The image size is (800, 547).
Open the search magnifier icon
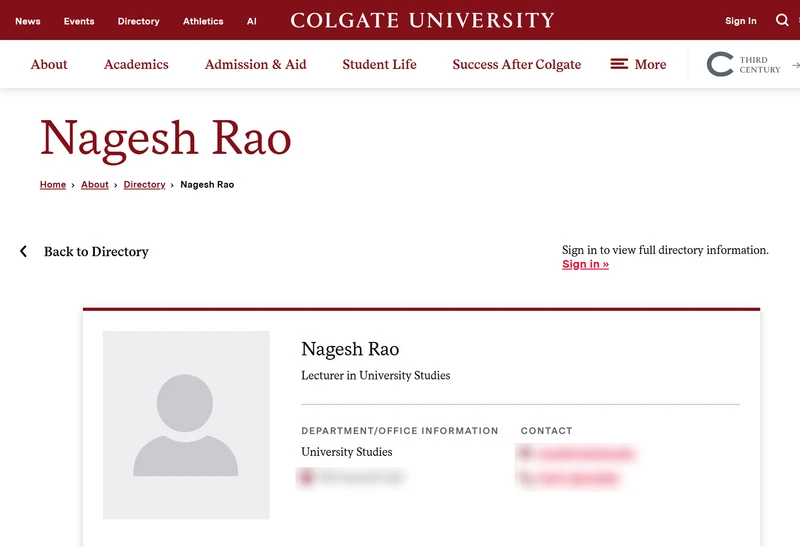pyautogui.click(x=782, y=20)
